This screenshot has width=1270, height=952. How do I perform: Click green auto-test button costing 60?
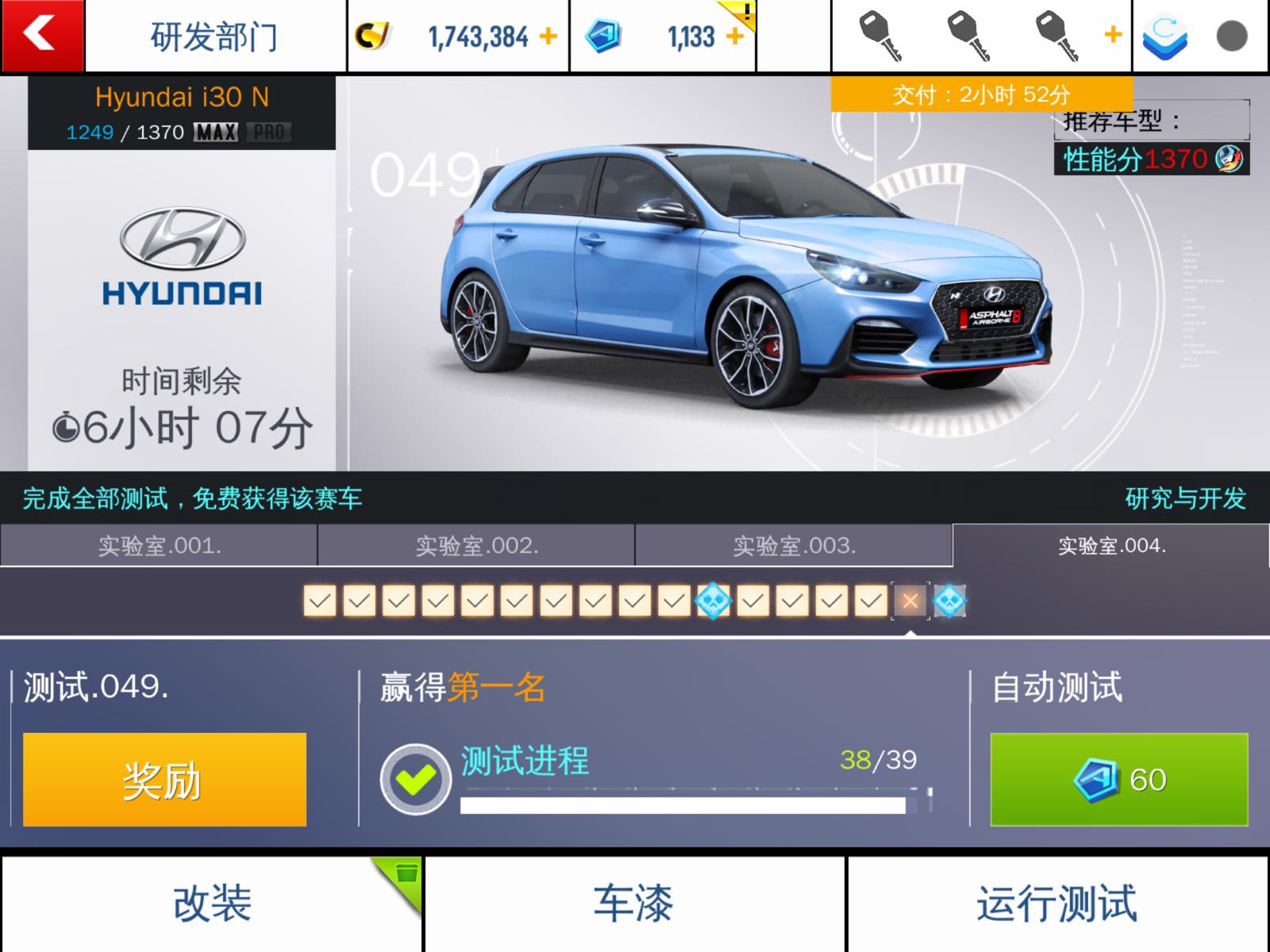pyautogui.click(x=1119, y=780)
